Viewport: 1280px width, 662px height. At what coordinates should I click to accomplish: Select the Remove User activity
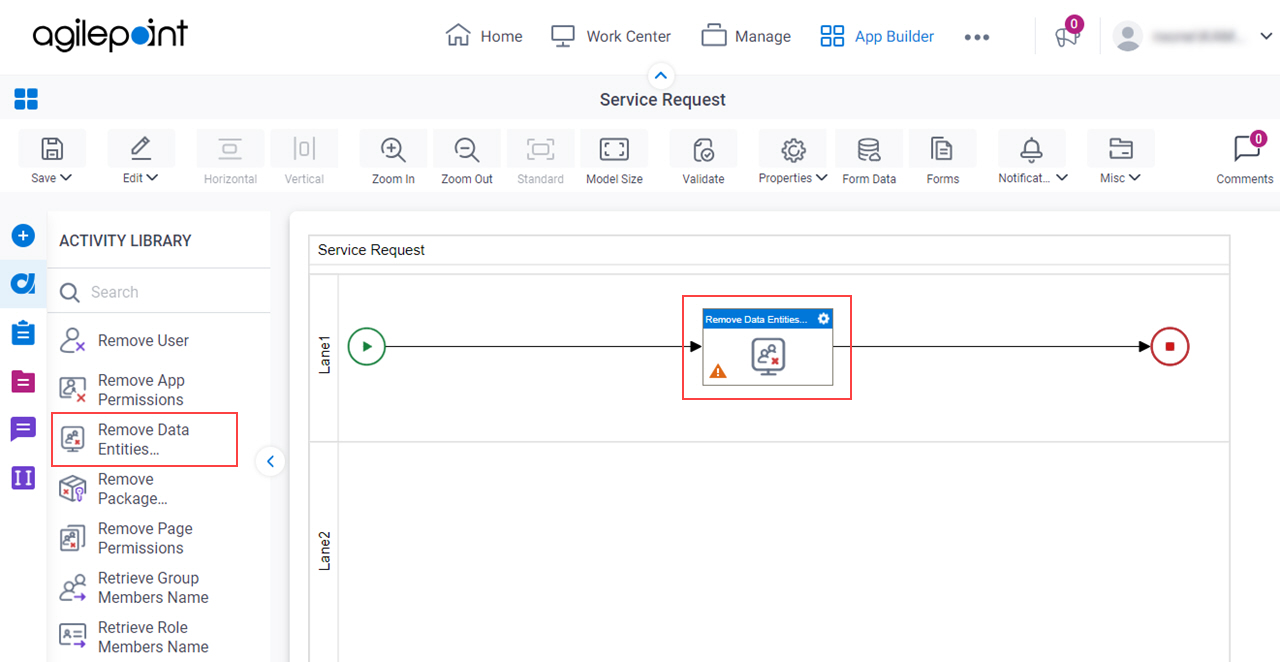click(123, 341)
